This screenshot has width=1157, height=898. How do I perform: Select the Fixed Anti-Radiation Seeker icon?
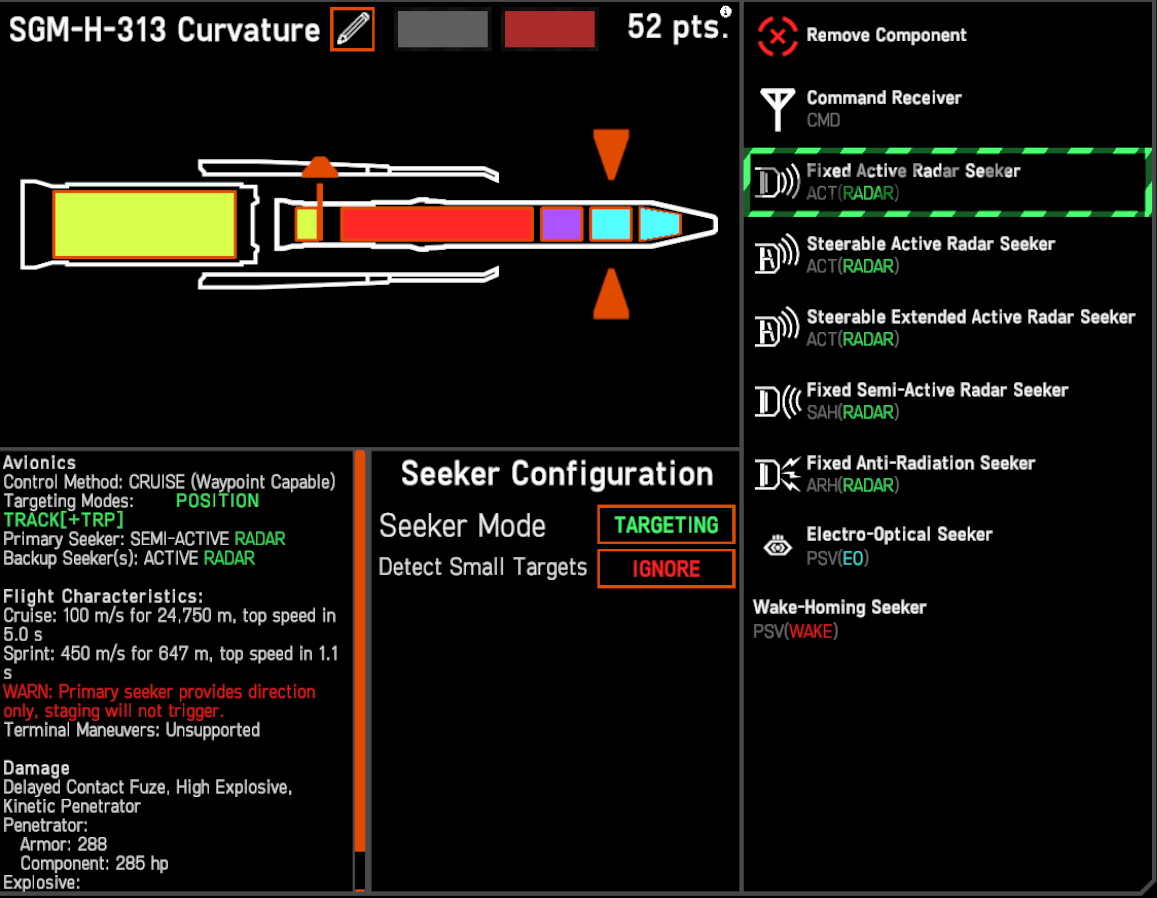(x=778, y=474)
